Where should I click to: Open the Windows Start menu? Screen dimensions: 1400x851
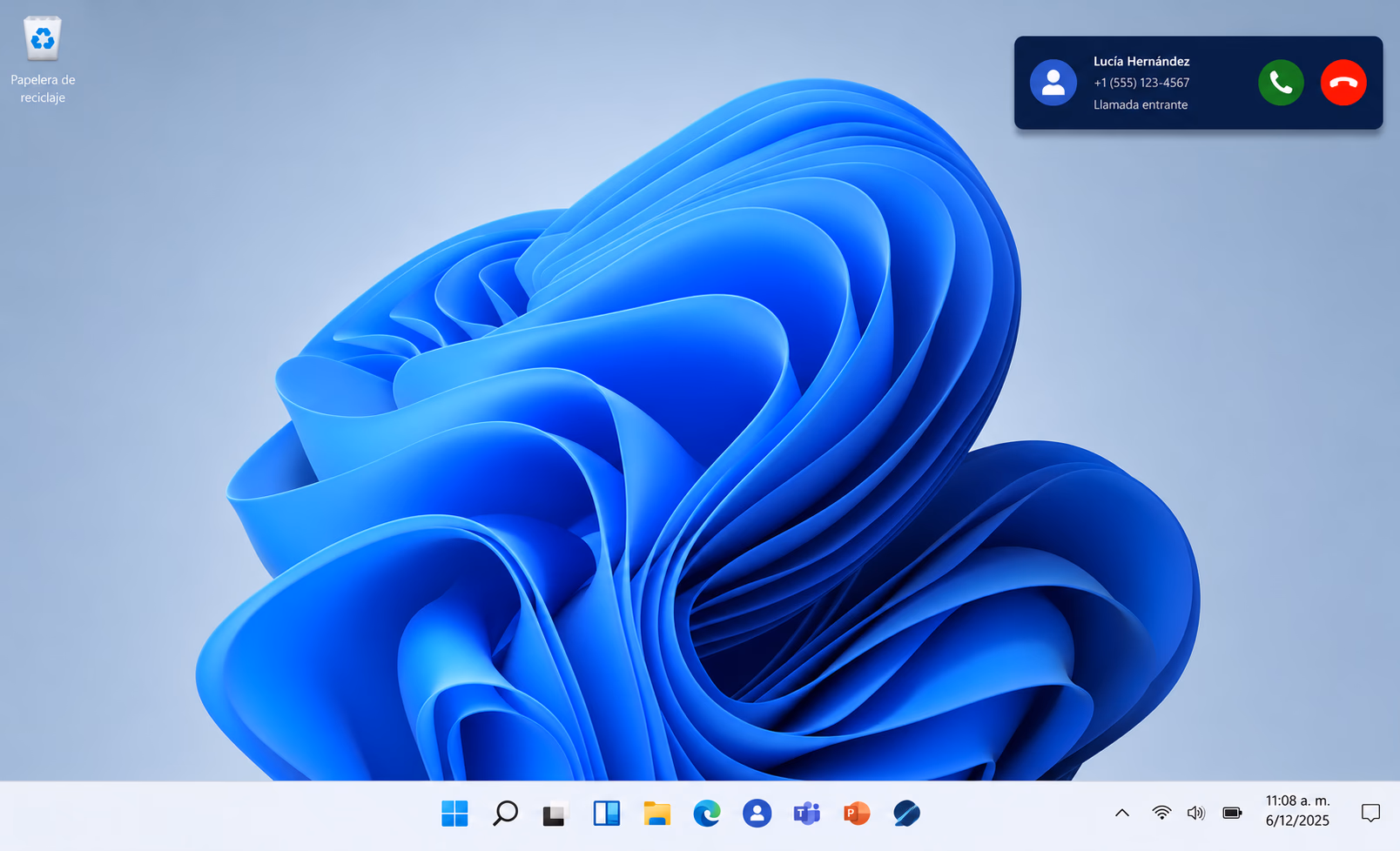454,814
